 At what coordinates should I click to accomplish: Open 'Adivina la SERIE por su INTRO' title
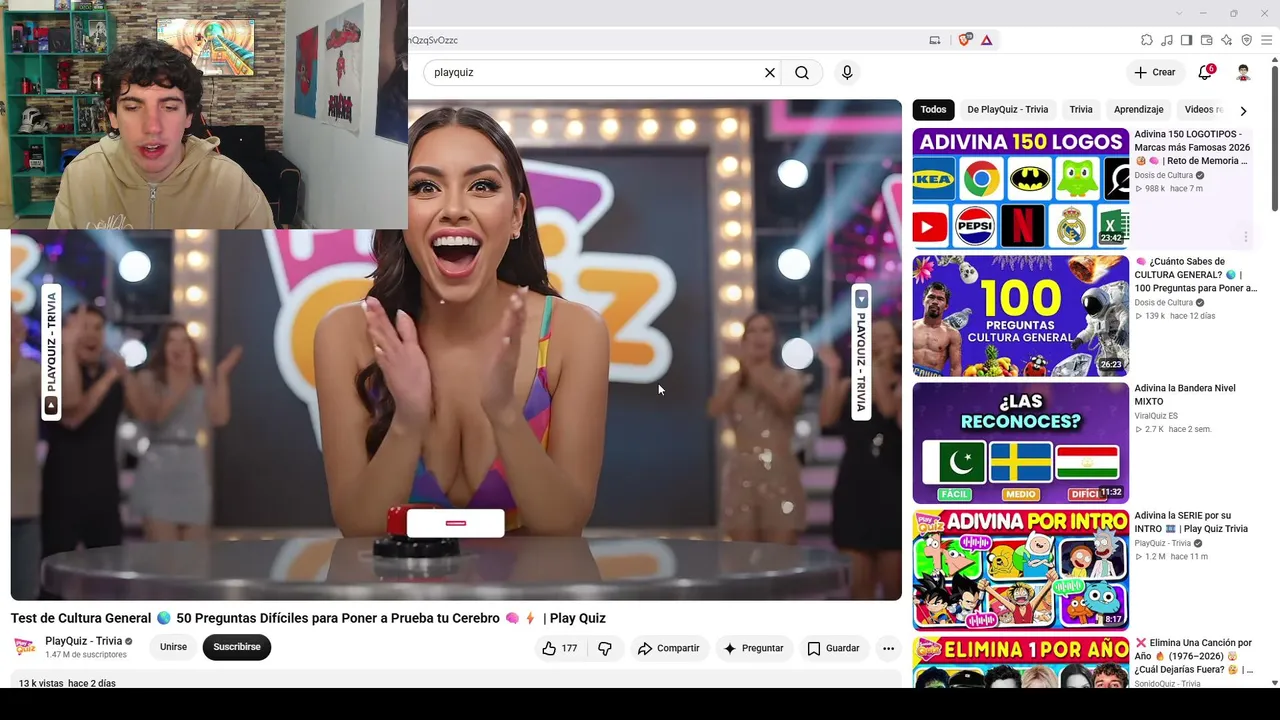[x=1191, y=522]
